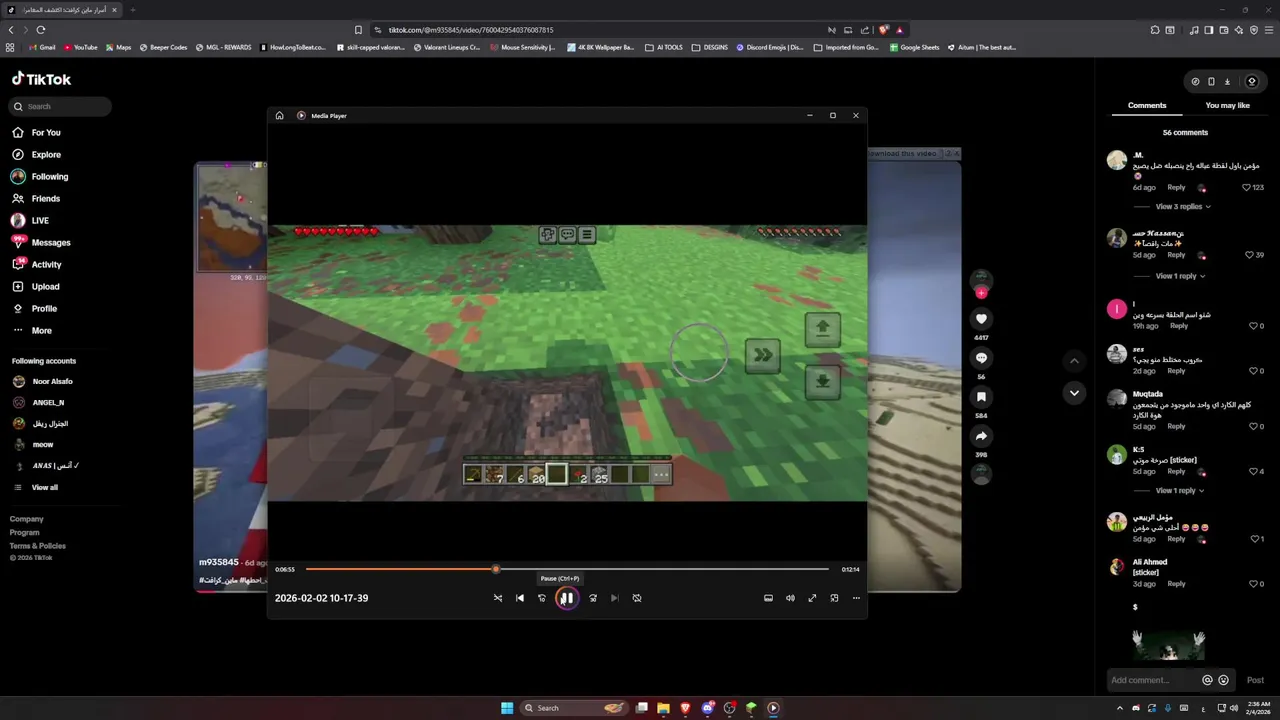Image resolution: width=1280 pixels, height=720 pixels.
Task: Open the Explore page on TikTok
Action: (x=36, y=154)
